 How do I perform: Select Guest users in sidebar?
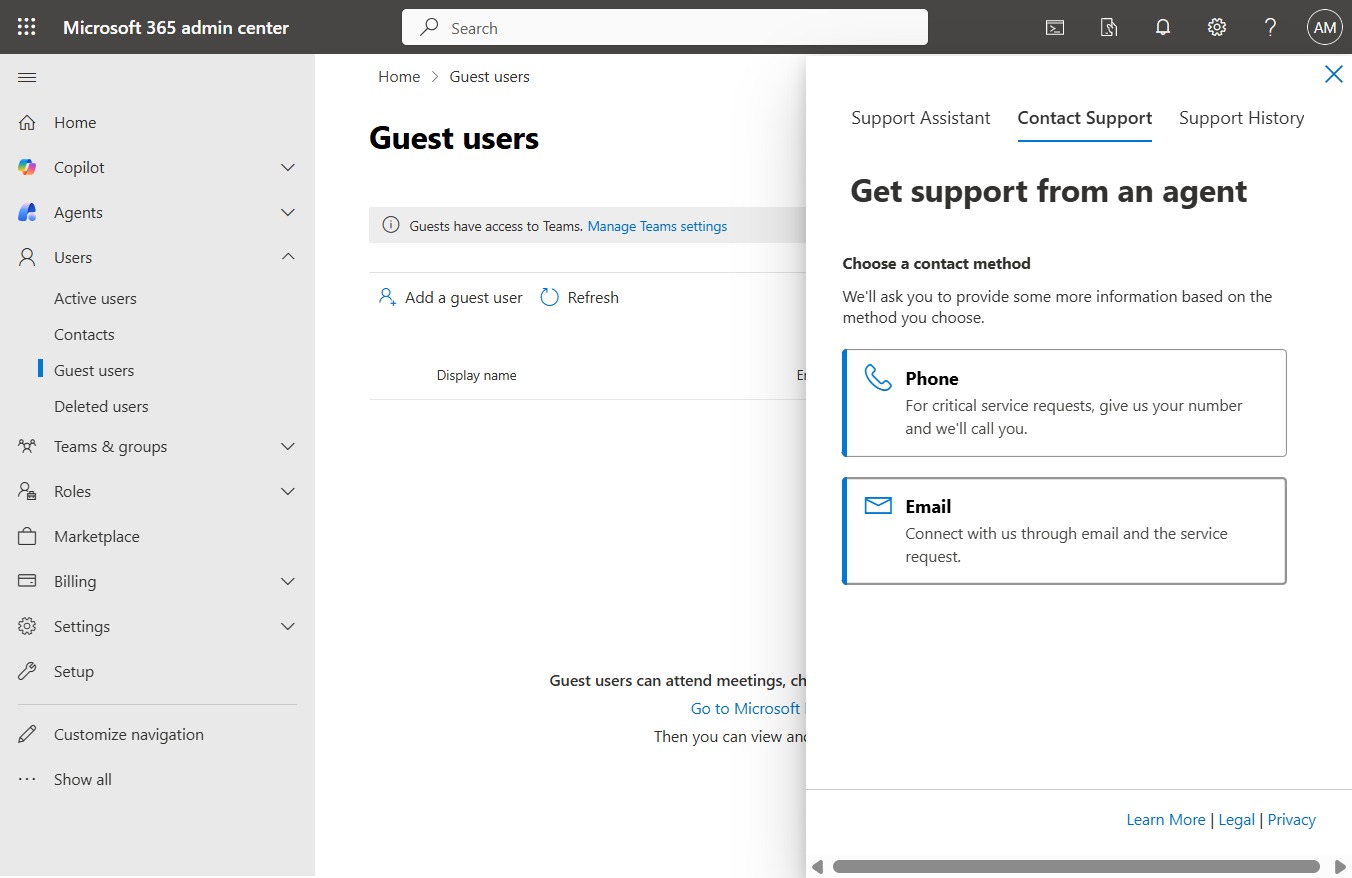[x=94, y=370]
